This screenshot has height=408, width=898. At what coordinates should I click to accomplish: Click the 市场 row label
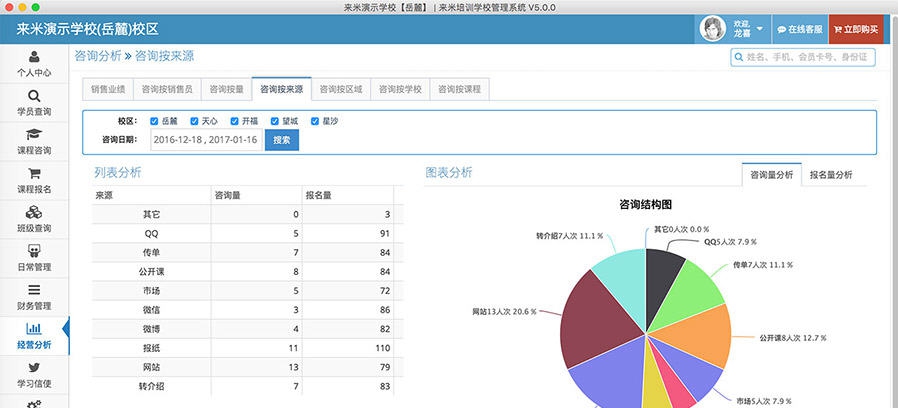pyautogui.click(x=151, y=291)
